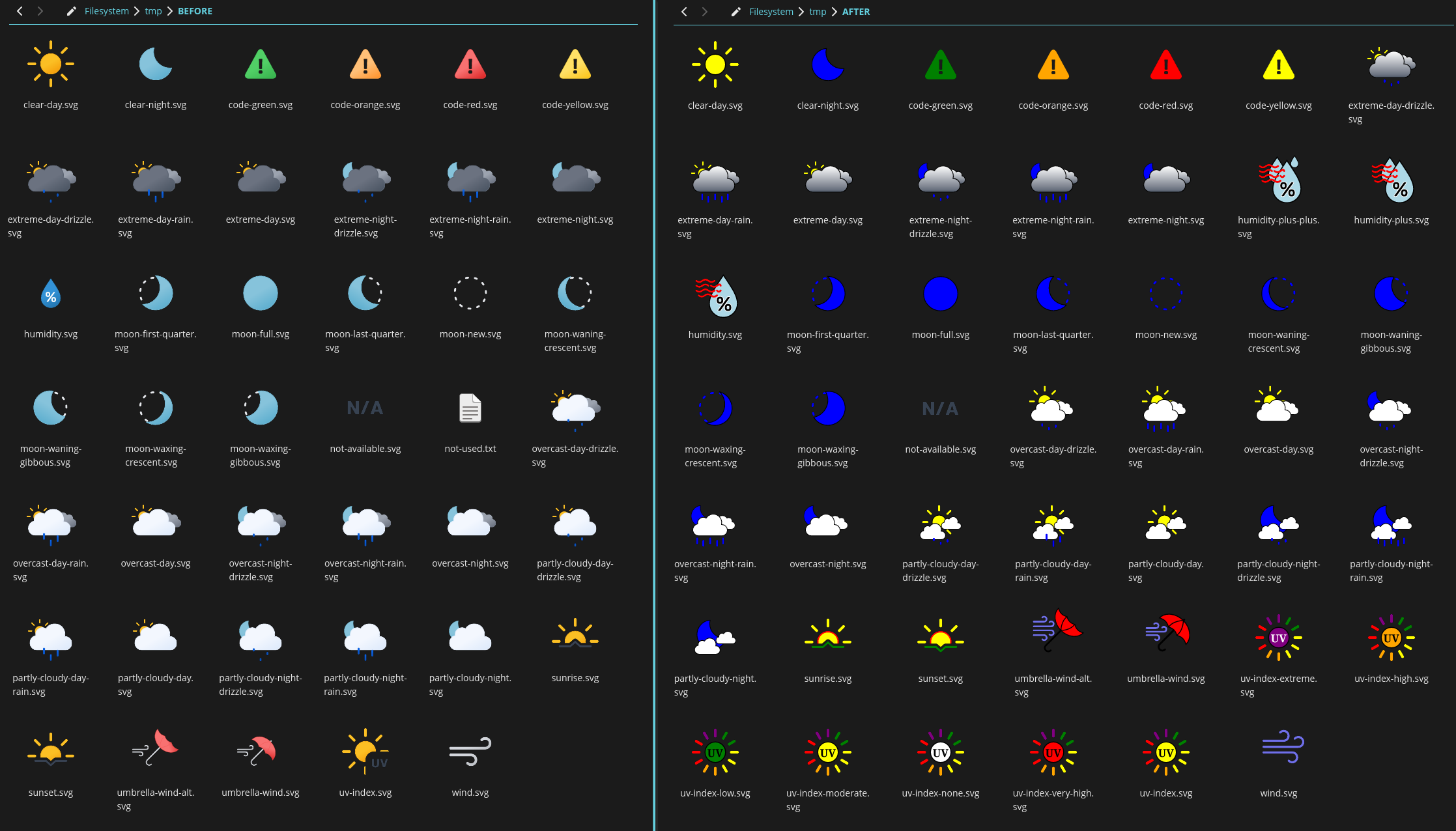Viewport: 1456px width, 831px height.
Task: Click the pencil edit-path icon in BEFORE pane
Action: [71, 11]
